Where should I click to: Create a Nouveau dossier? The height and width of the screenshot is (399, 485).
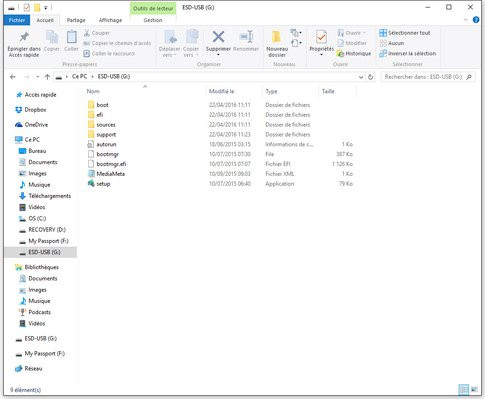click(x=277, y=43)
